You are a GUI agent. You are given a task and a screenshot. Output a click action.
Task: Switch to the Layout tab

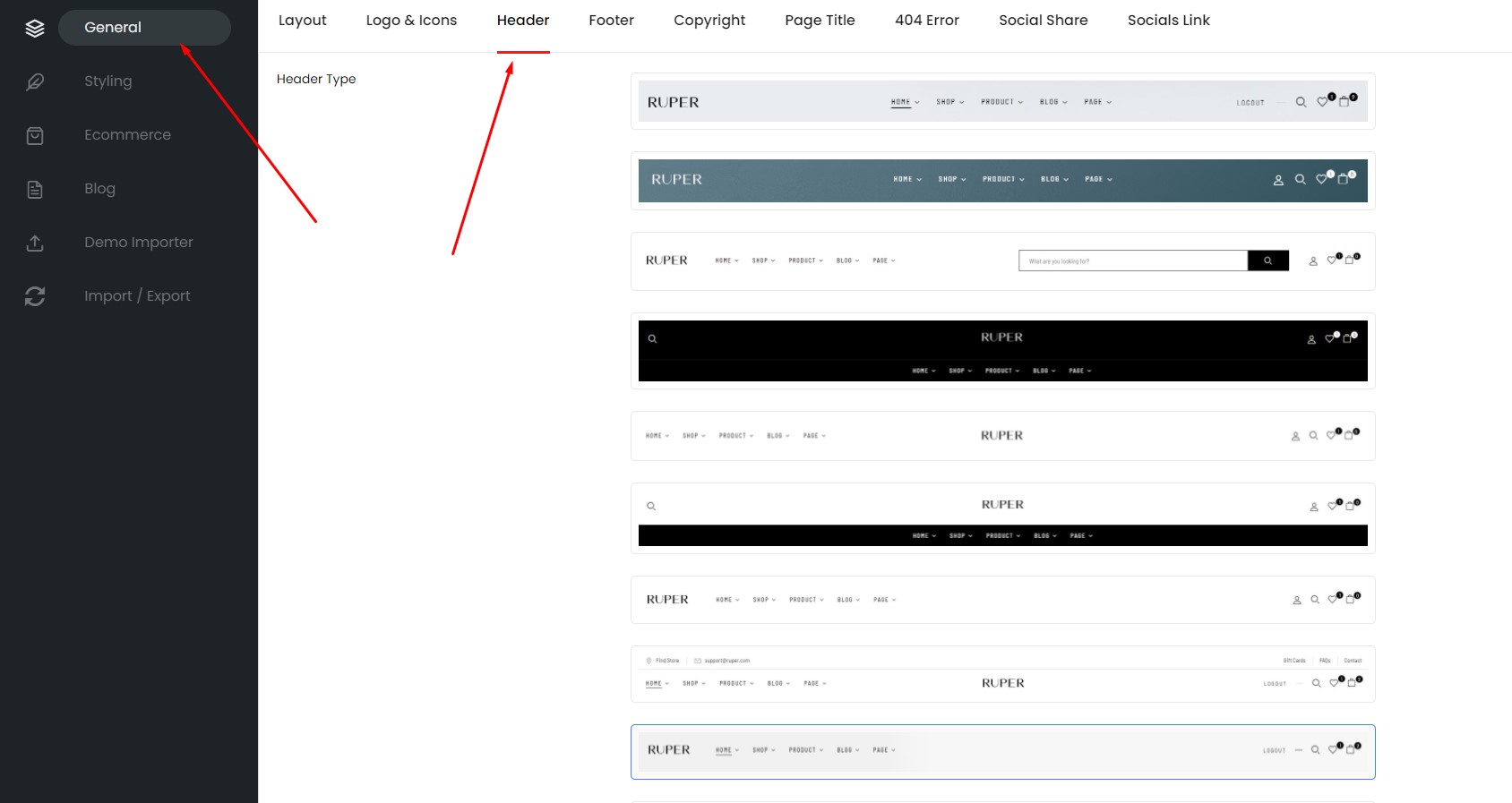(303, 21)
